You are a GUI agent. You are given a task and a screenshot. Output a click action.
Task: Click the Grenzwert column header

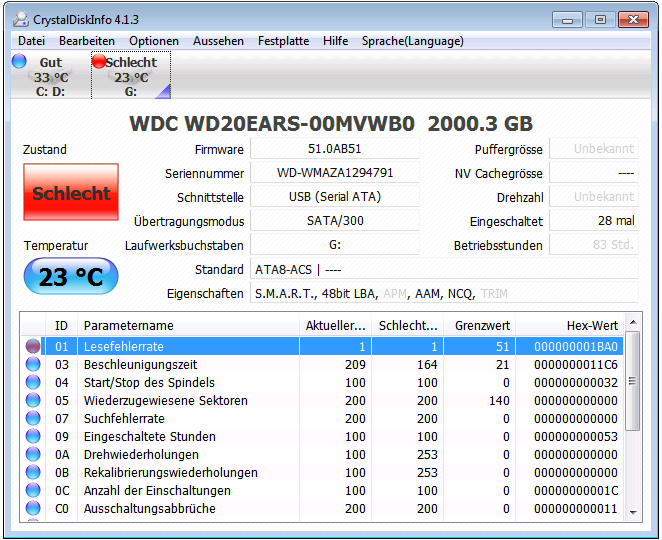[x=480, y=326]
